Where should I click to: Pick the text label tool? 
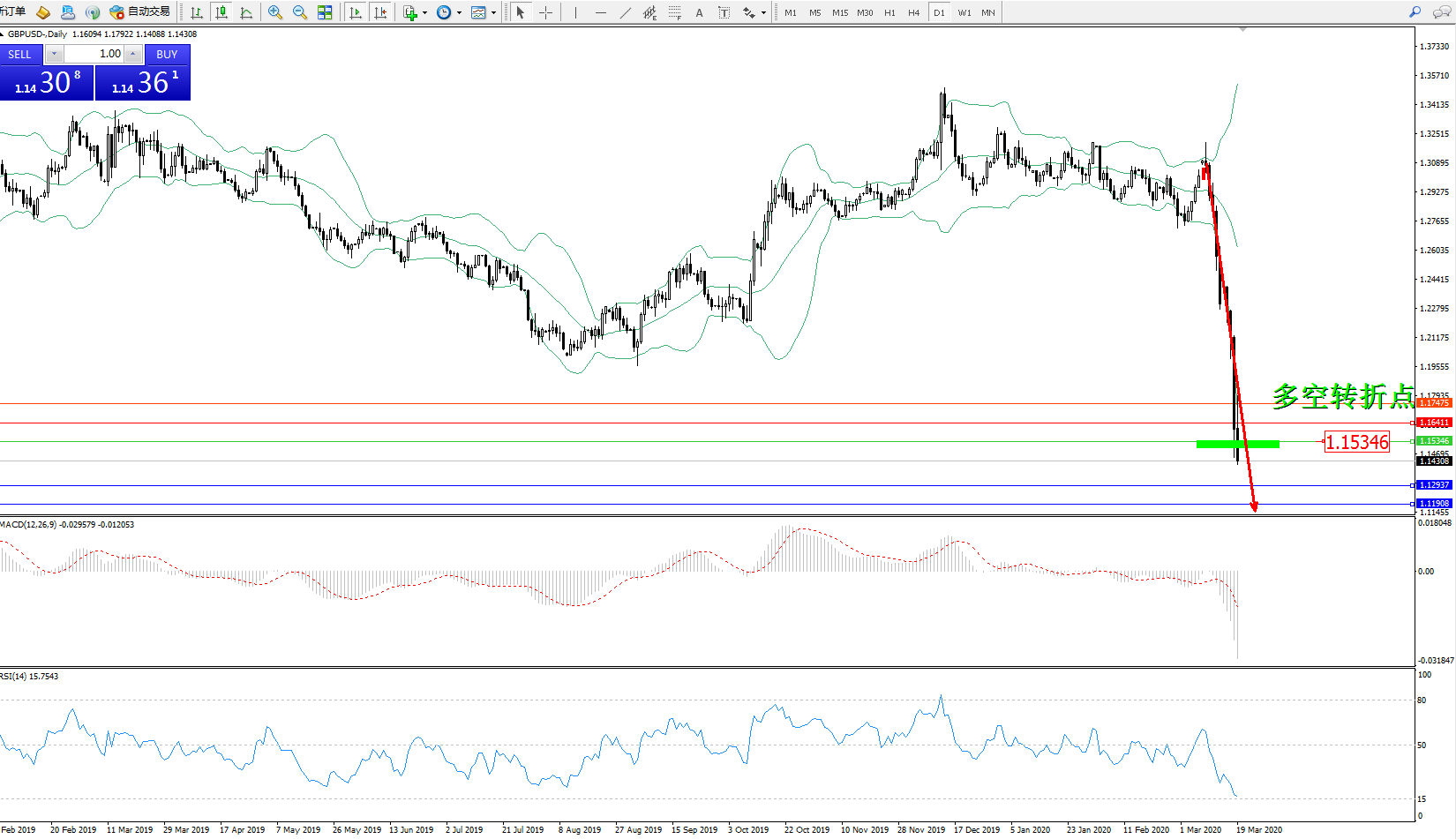[699, 12]
